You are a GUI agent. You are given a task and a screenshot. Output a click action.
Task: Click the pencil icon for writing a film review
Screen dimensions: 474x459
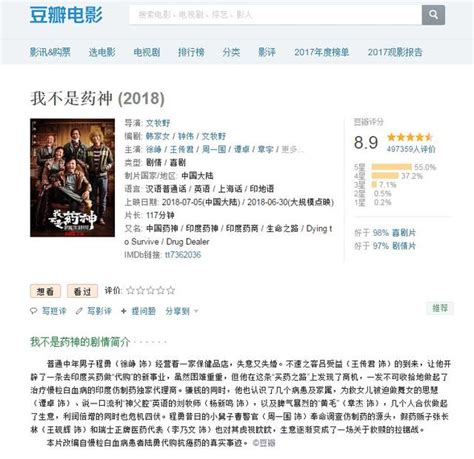click(79, 311)
